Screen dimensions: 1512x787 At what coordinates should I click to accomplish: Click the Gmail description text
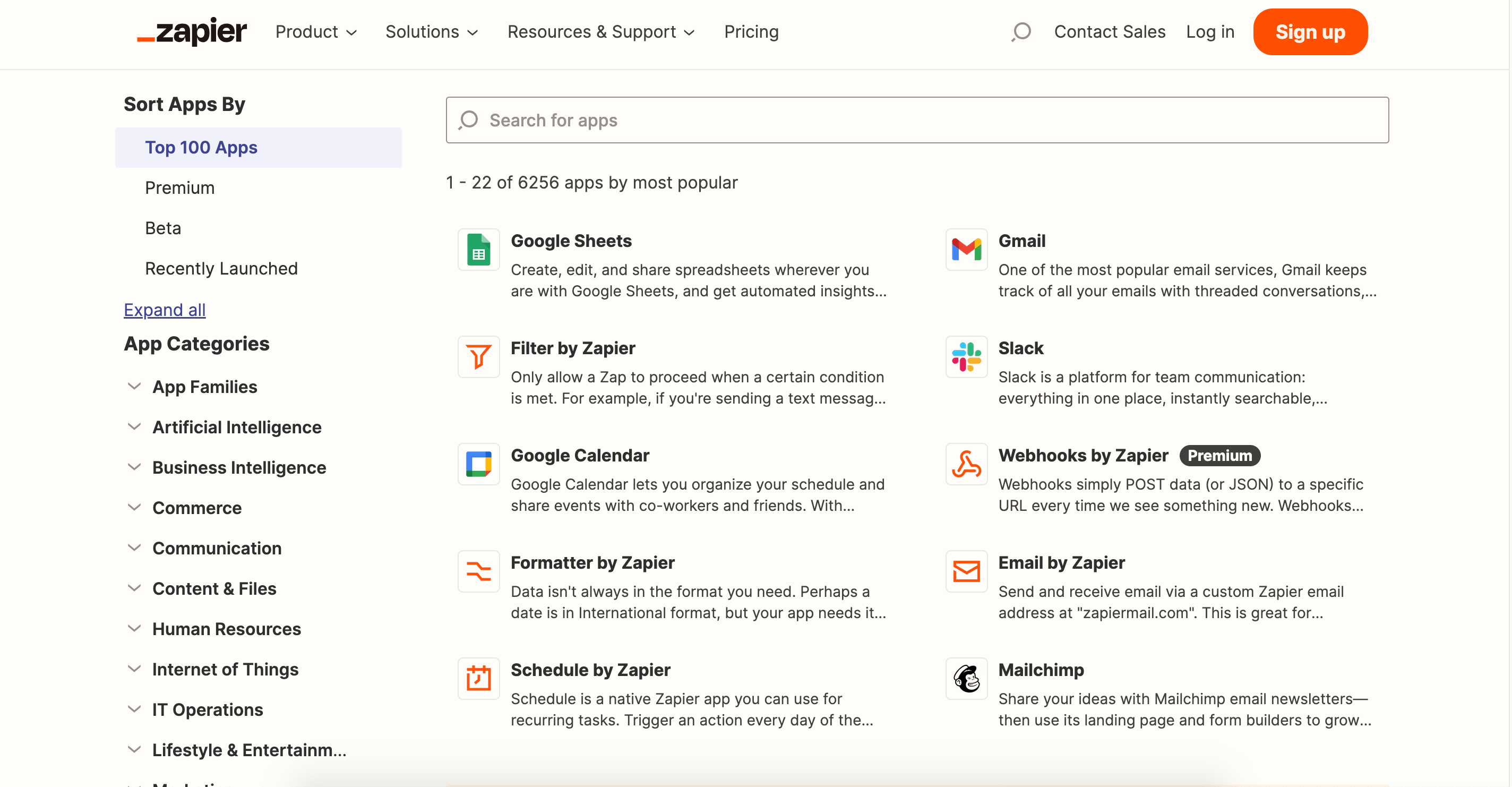click(x=1187, y=280)
